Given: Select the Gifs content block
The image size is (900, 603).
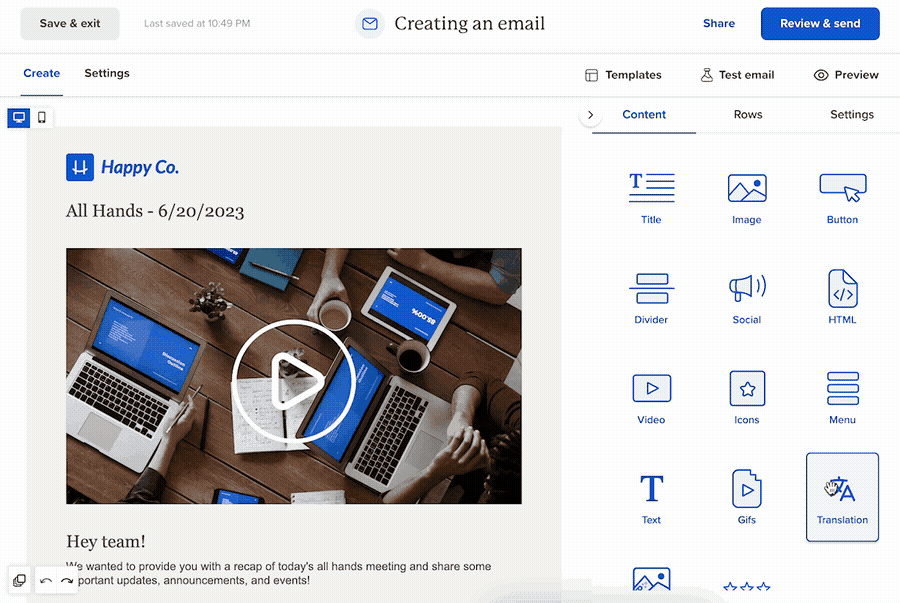Looking at the screenshot, I should pyautogui.click(x=747, y=498).
